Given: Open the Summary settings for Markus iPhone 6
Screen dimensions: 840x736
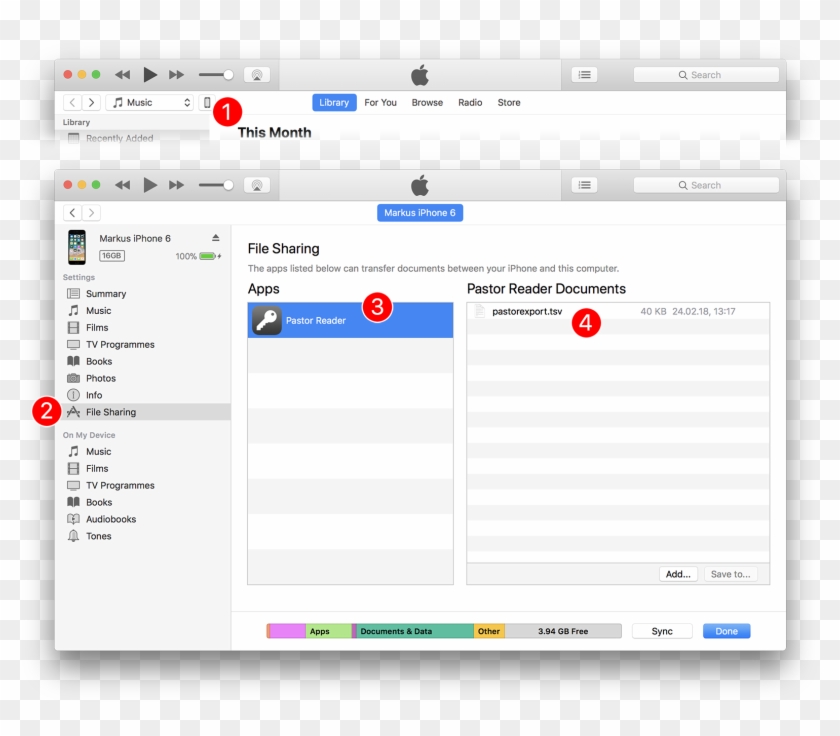Looking at the screenshot, I should point(107,293).
